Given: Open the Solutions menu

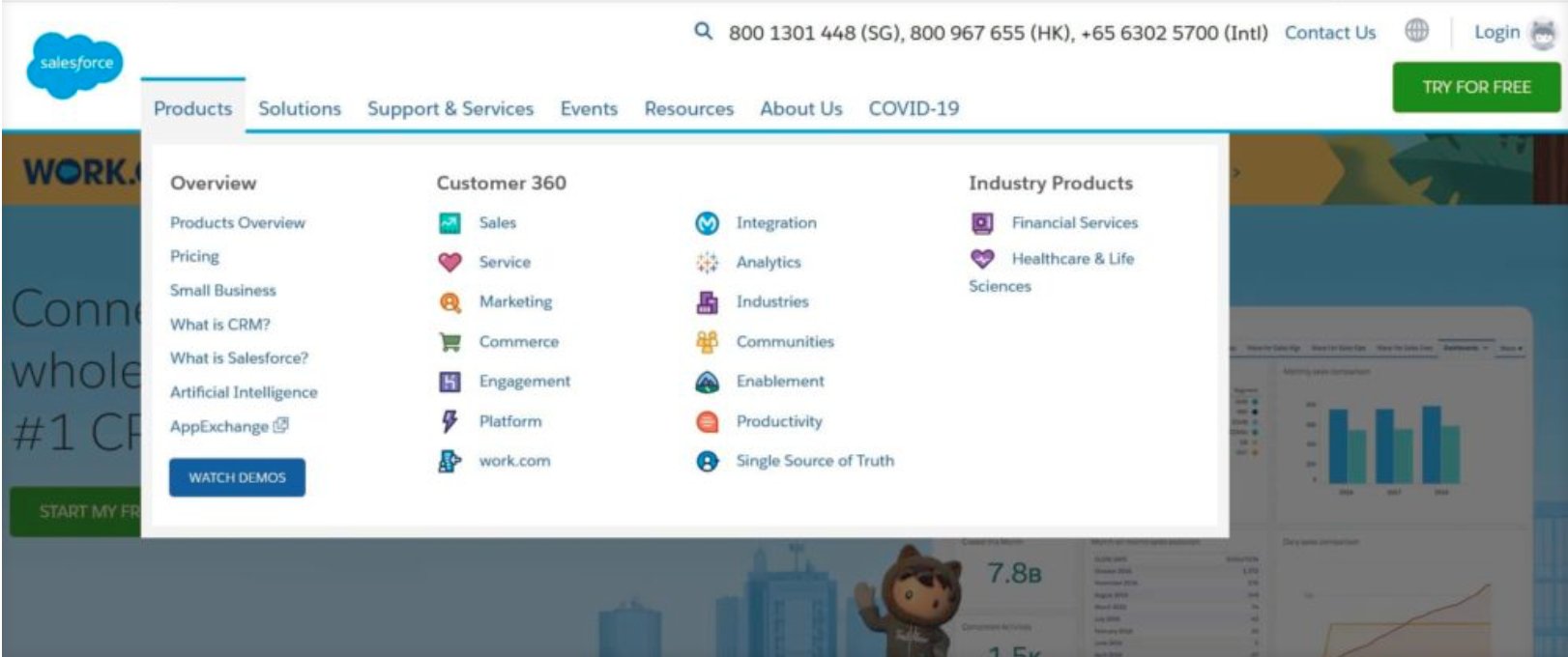Looking at the screenshot, I should coord(300,108).
